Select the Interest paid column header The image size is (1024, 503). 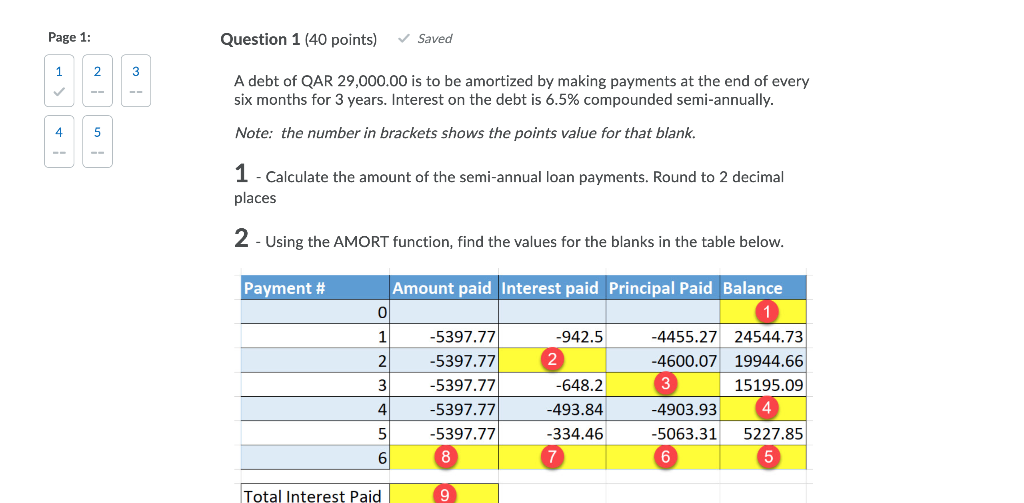[x=552, y=287]
